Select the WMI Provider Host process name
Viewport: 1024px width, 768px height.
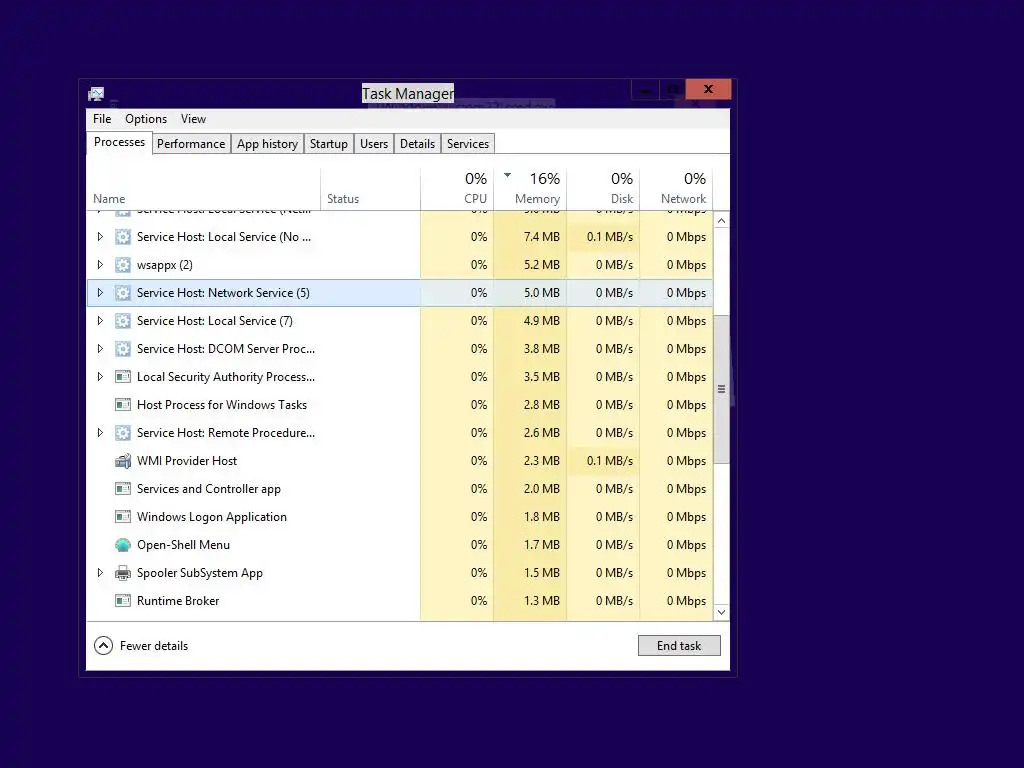pos(187,461)
